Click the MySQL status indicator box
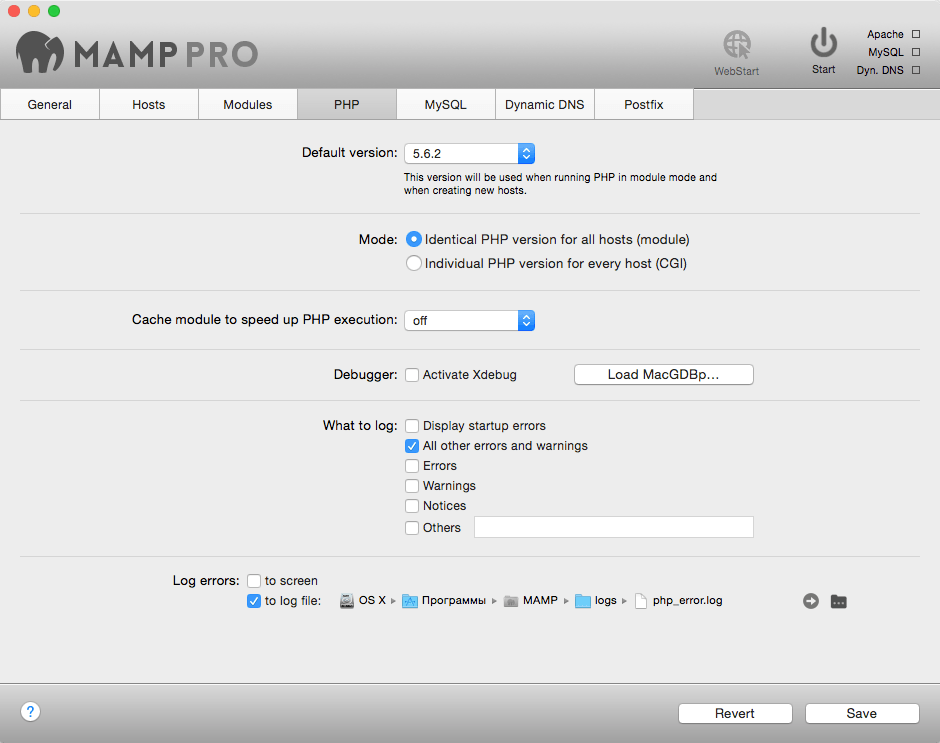The image size is (940, 743). pyautogui.click(x=915, y=52)
